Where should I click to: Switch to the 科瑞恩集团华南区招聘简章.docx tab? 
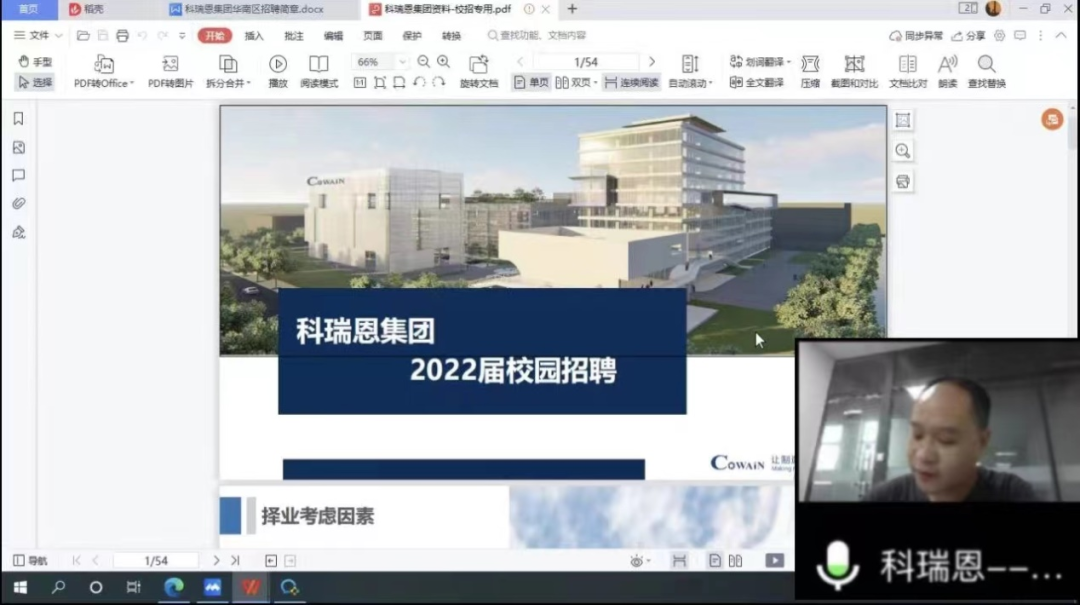254,9
